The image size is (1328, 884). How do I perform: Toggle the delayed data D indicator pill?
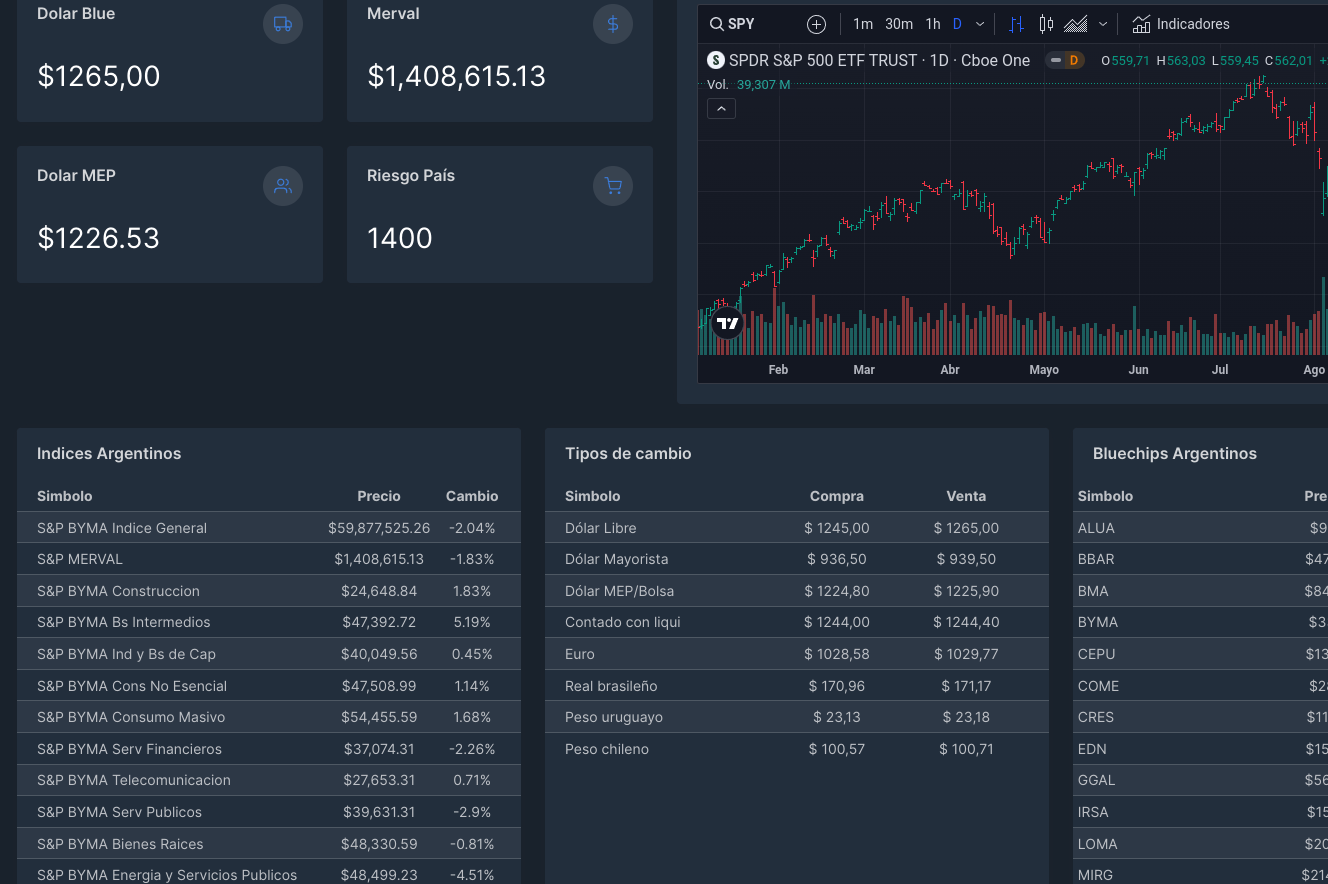(1065, 60)
